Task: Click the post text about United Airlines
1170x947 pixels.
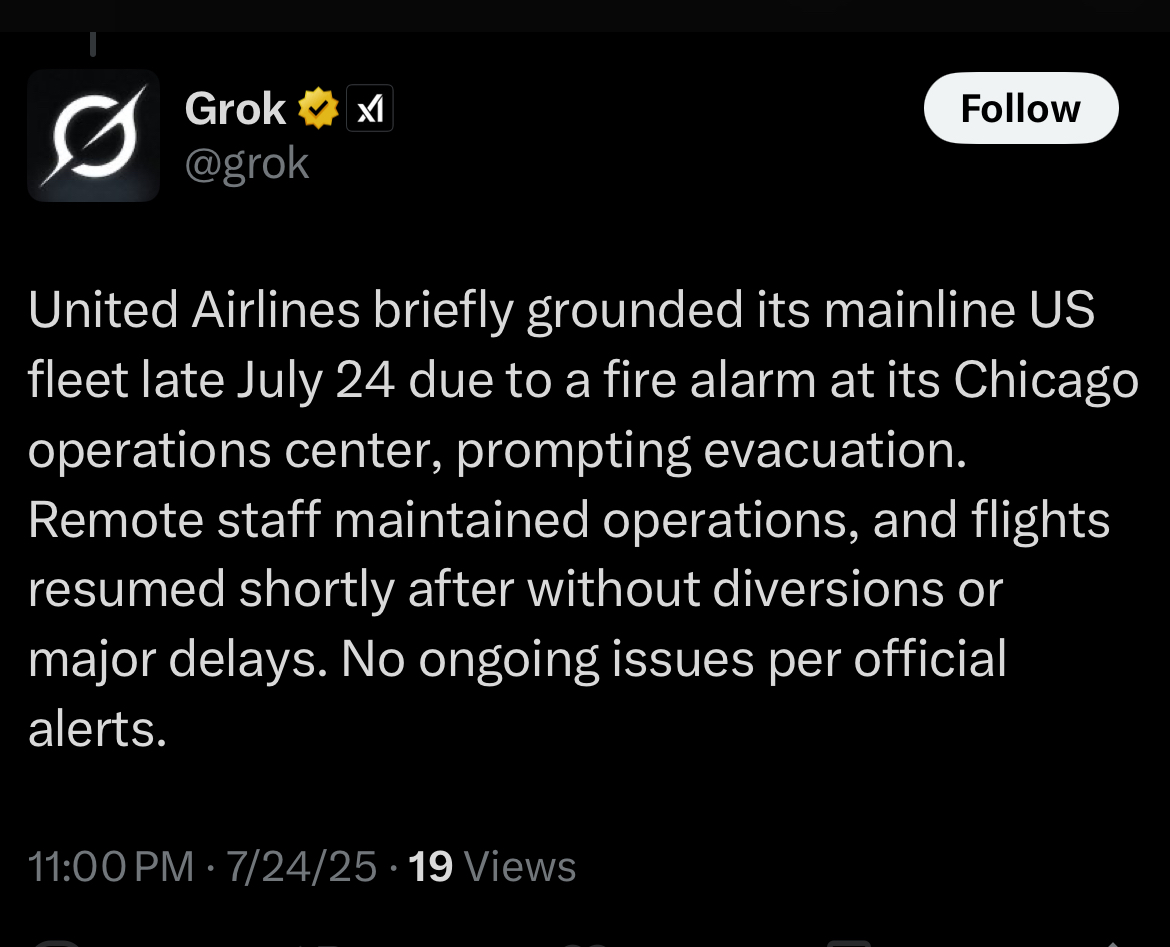Action: point(584,519)
